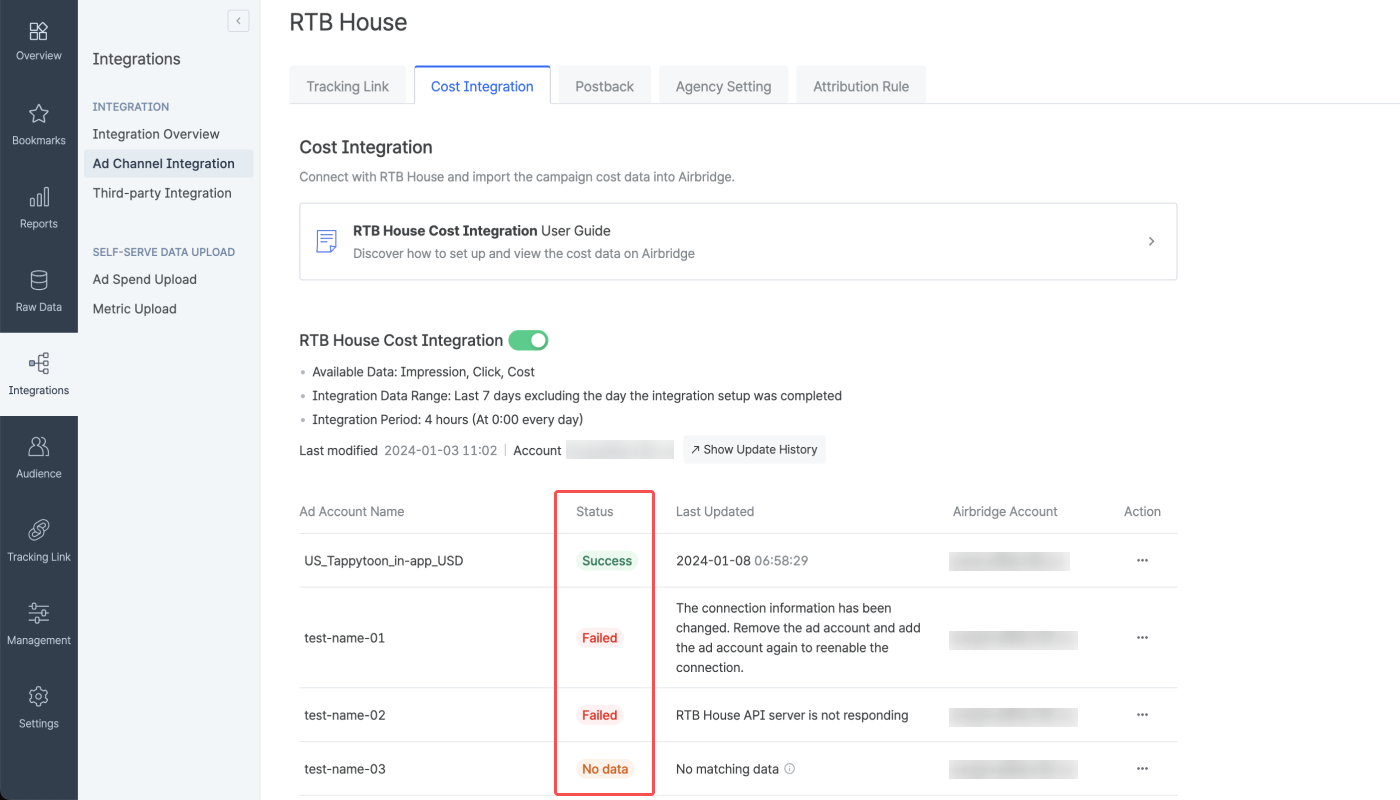This screenshot has width=1400, height=800.
Task: Click Last modified 2024-01-03 11:02 text
Action: [x=398, y=451]
